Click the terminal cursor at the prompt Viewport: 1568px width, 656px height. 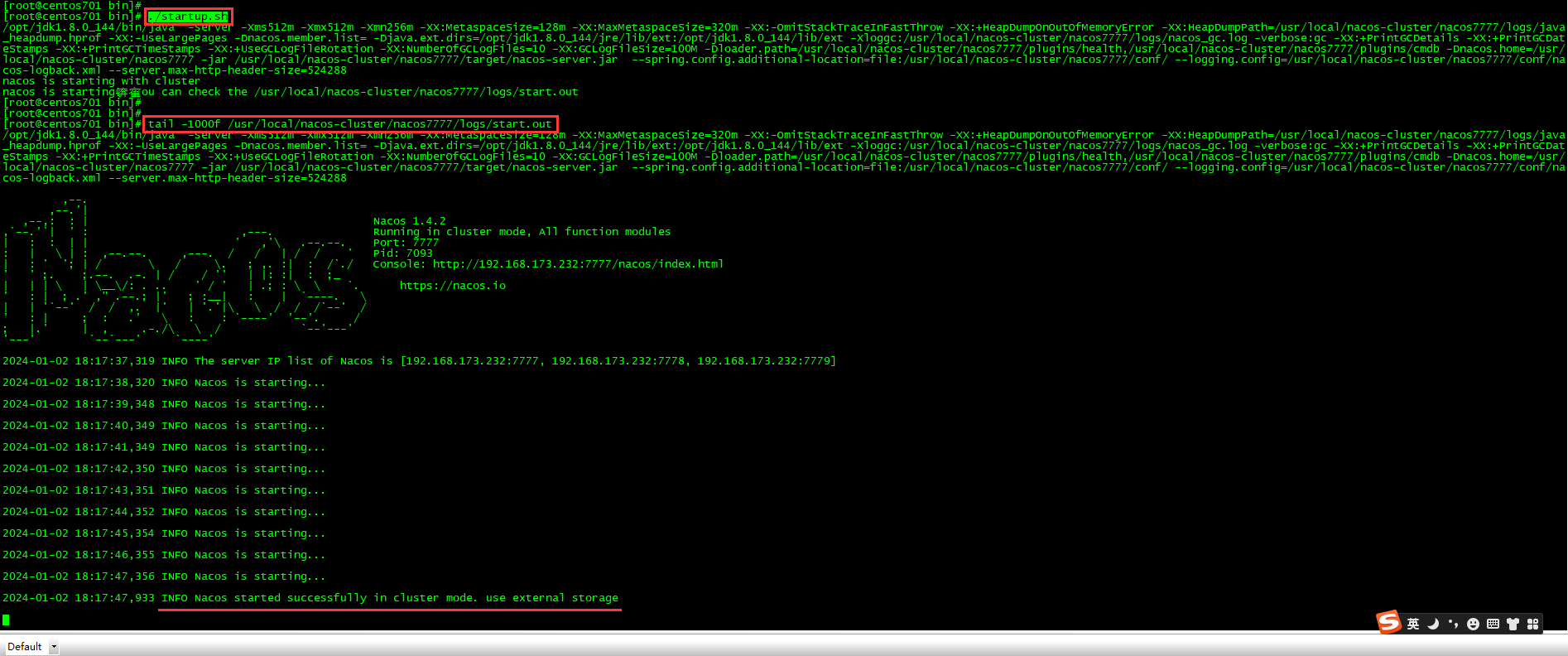[x=6, y=620]
